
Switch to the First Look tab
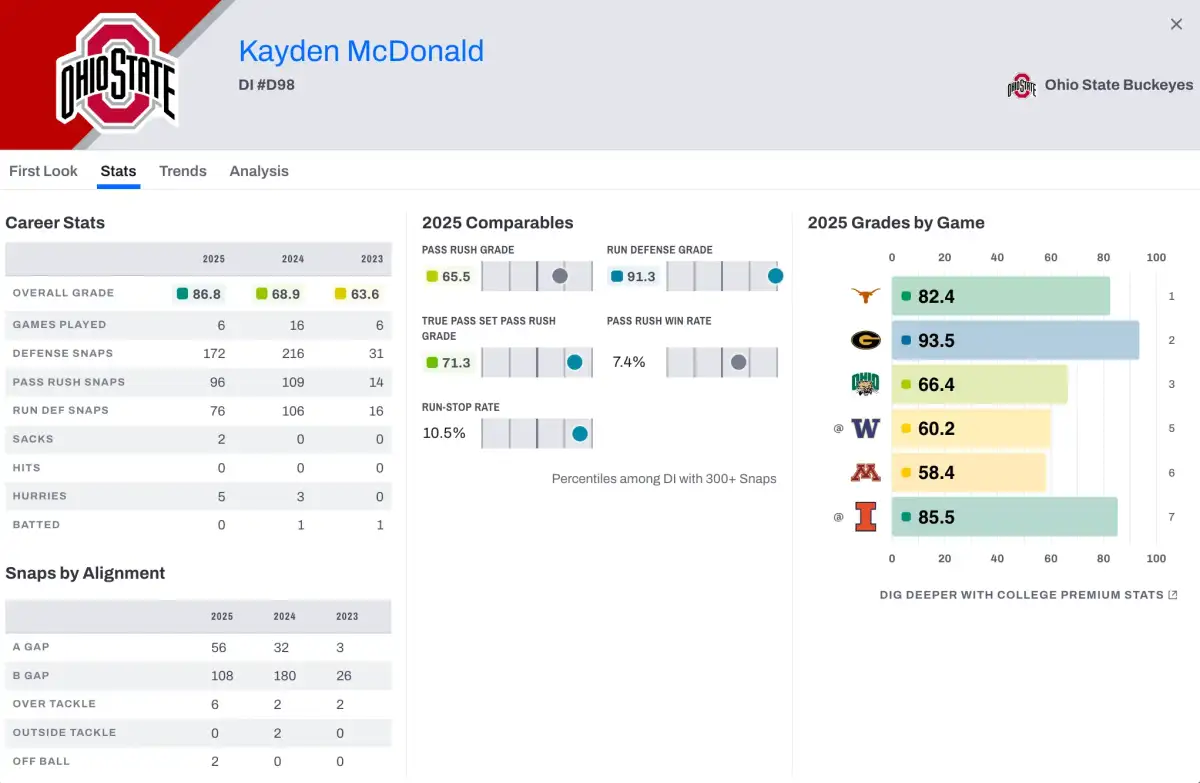pos(43,171)
